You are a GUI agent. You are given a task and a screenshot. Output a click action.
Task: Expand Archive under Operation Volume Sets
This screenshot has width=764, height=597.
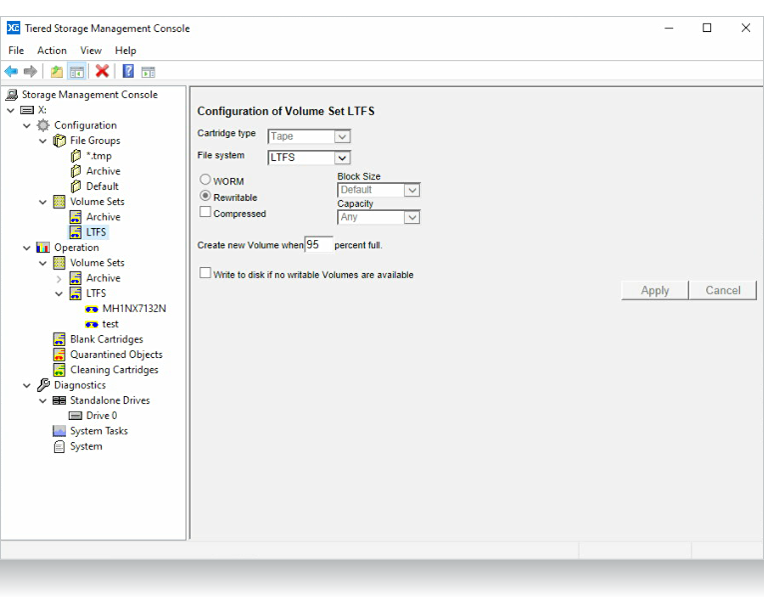coord(59,279)
